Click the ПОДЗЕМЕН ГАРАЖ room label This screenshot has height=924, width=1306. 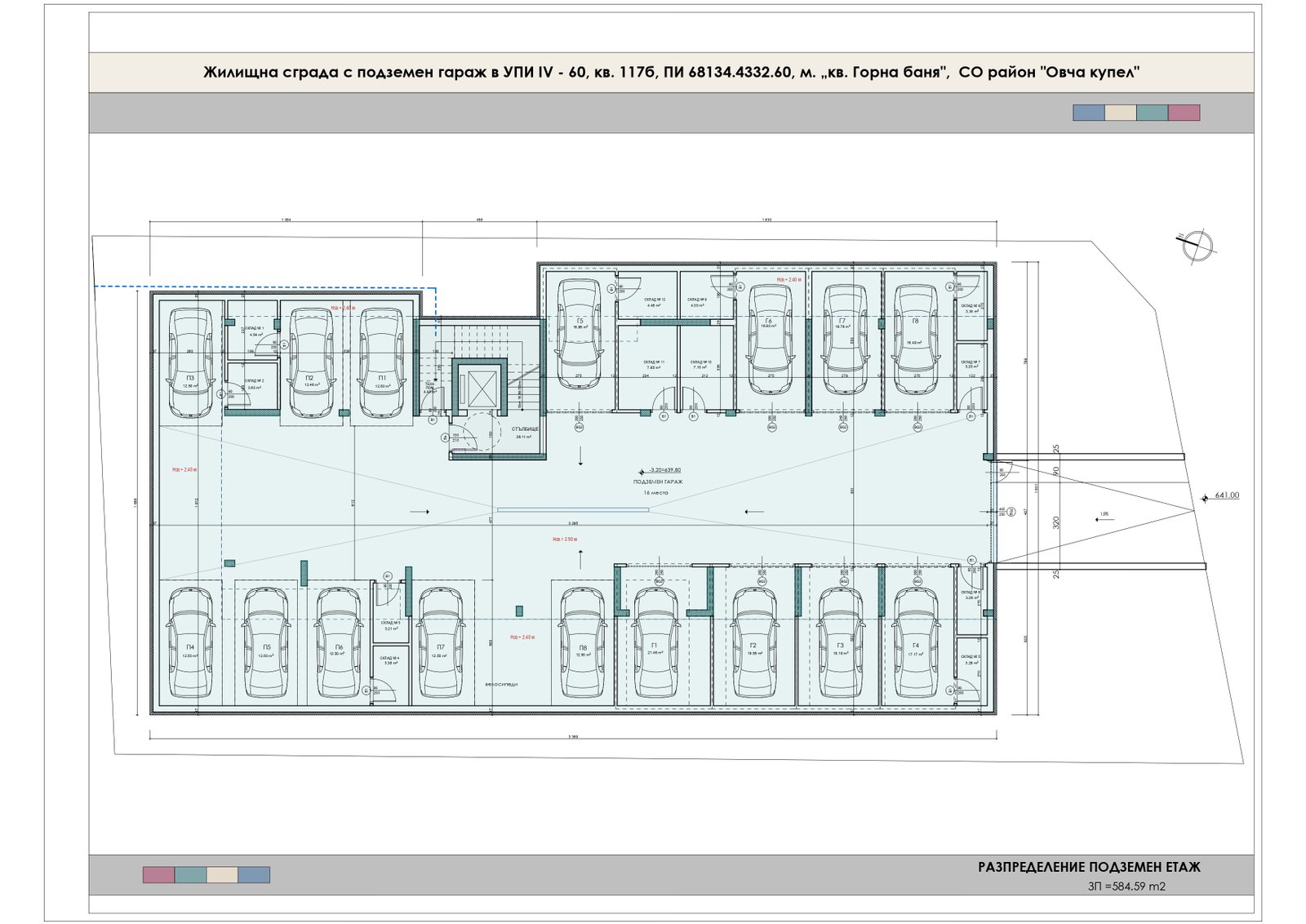coord(657,482)
